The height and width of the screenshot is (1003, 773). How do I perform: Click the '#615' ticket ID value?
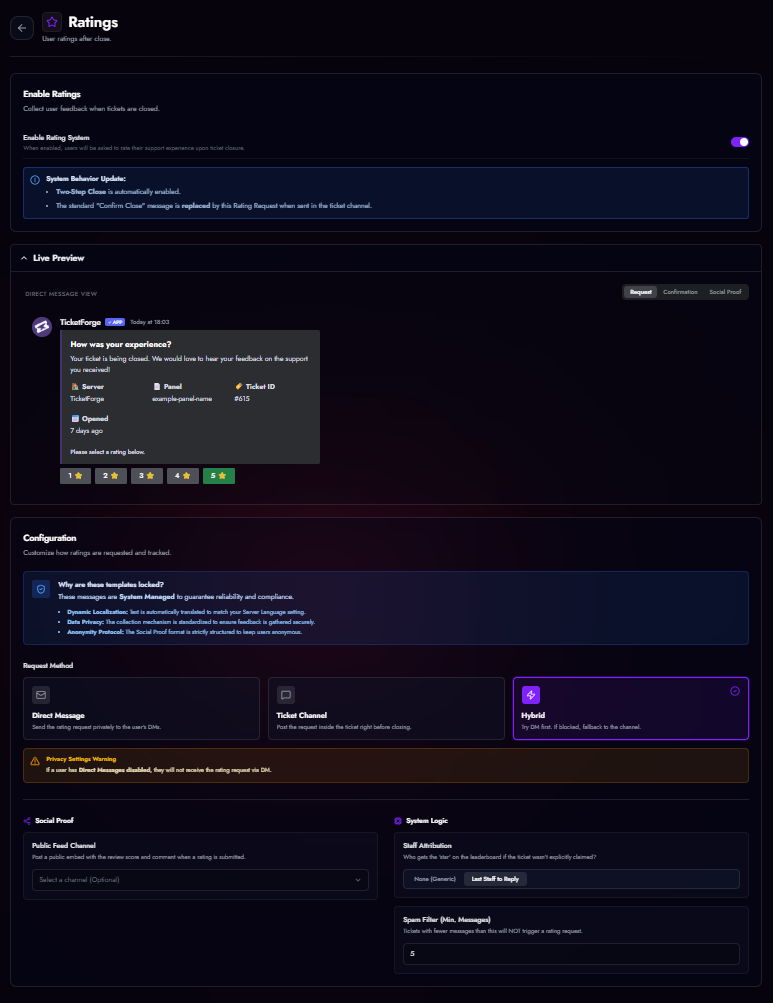pos(242,399)
